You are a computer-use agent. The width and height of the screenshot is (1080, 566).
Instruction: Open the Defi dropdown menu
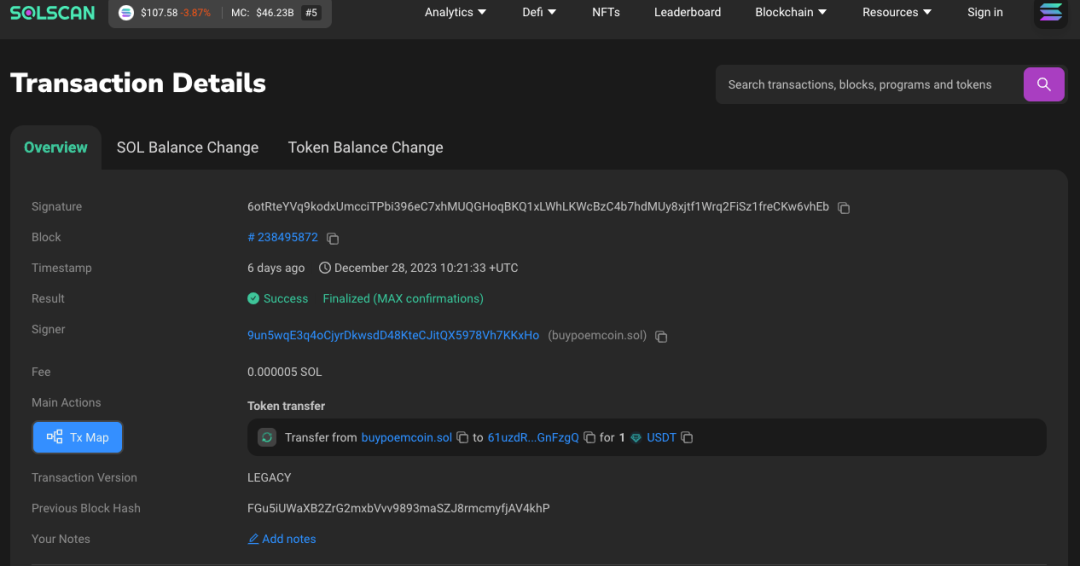(x=540, y=12)
